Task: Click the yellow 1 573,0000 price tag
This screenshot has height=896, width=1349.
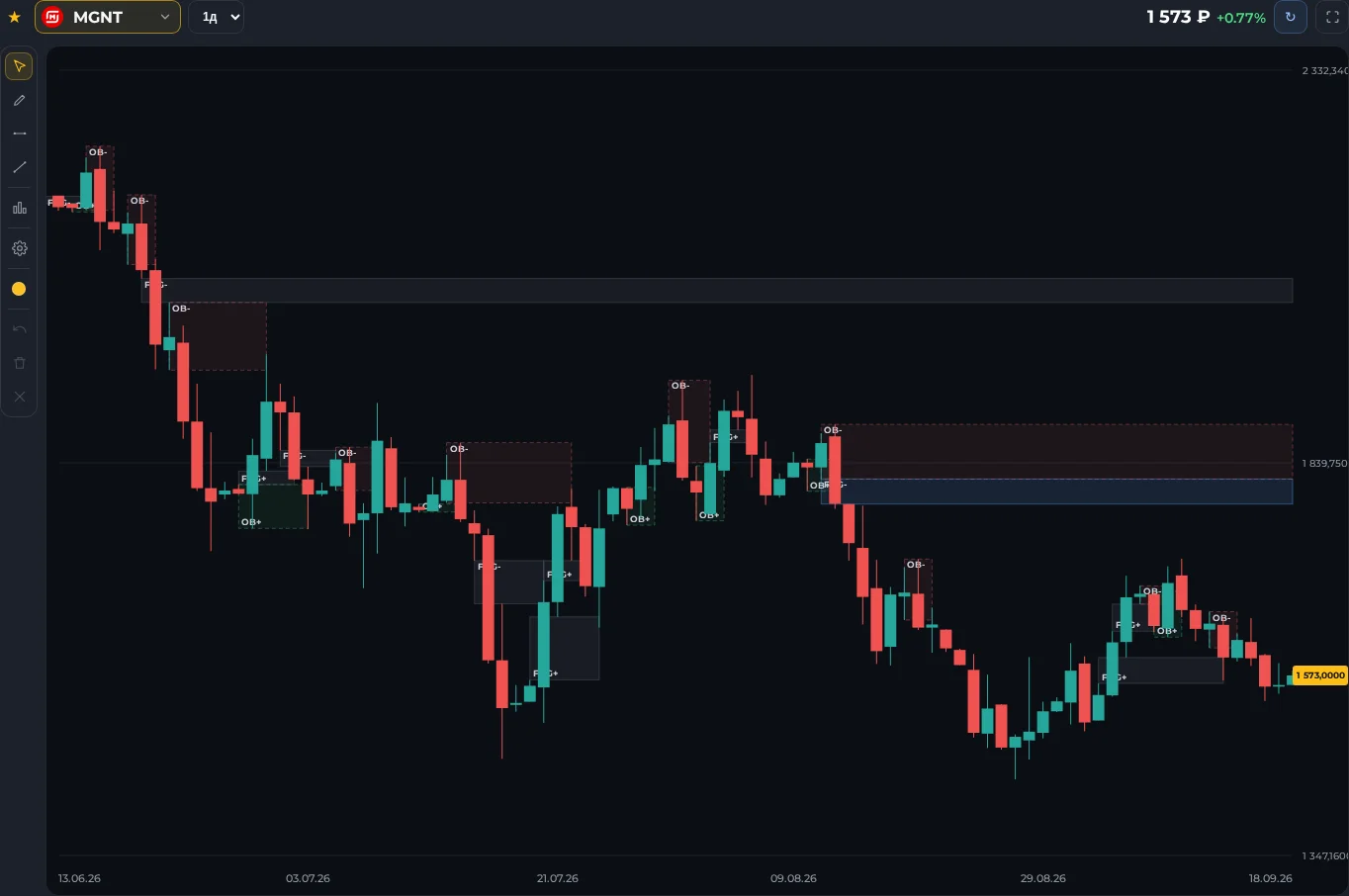Action: point(1320,675)
